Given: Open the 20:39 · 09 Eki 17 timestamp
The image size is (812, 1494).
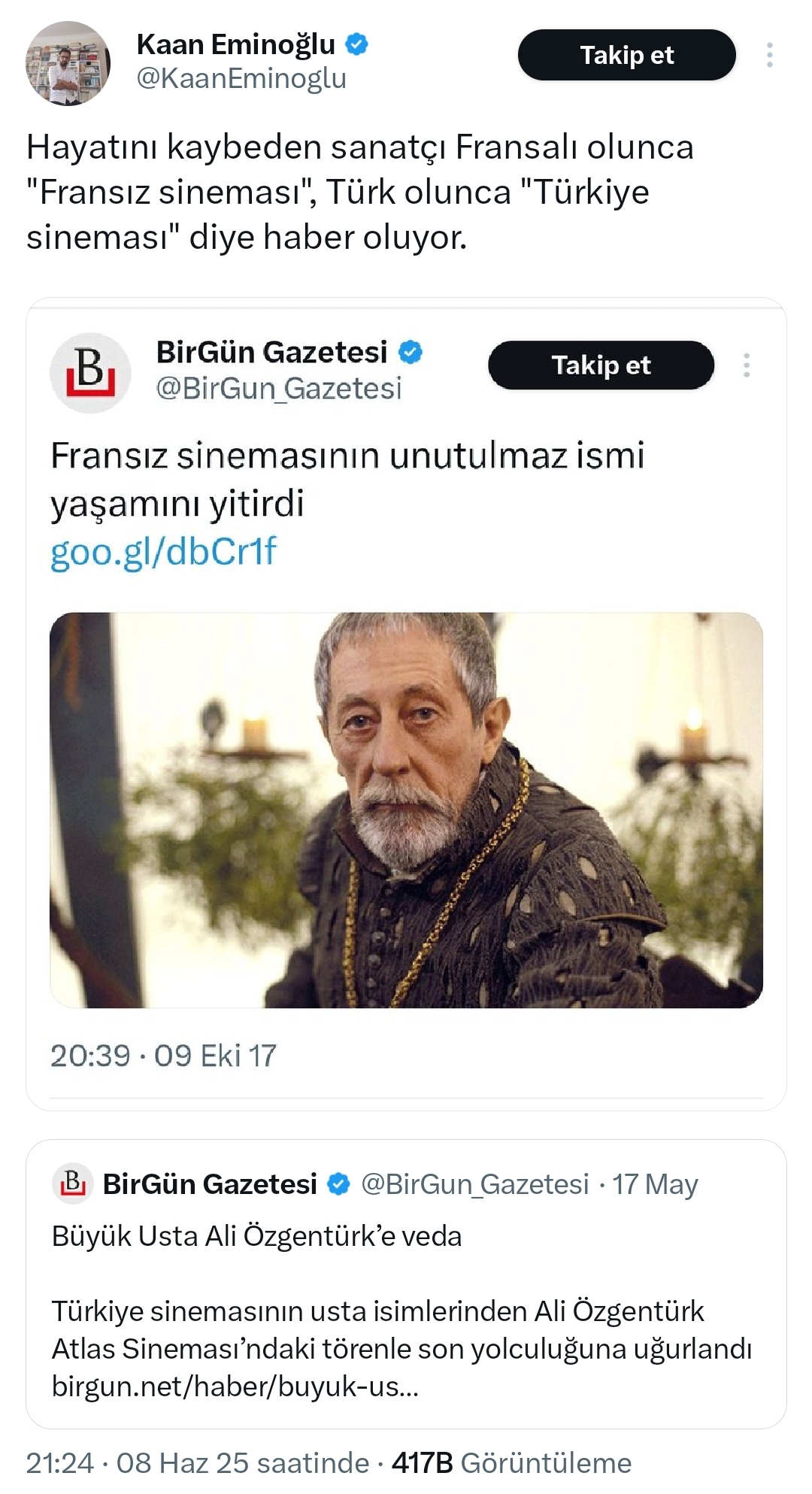Looking at the screenshot, I should (x=163, y=1056).
